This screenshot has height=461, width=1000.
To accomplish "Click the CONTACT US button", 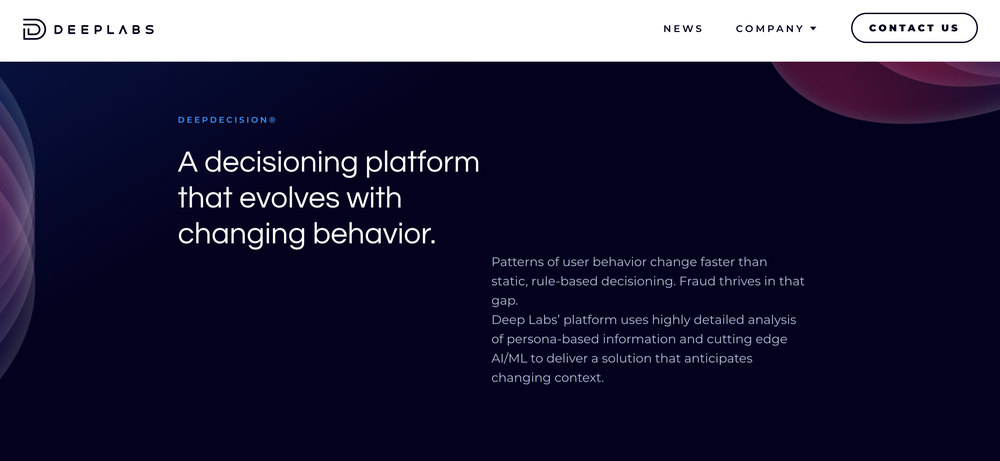I will (914, 28).
